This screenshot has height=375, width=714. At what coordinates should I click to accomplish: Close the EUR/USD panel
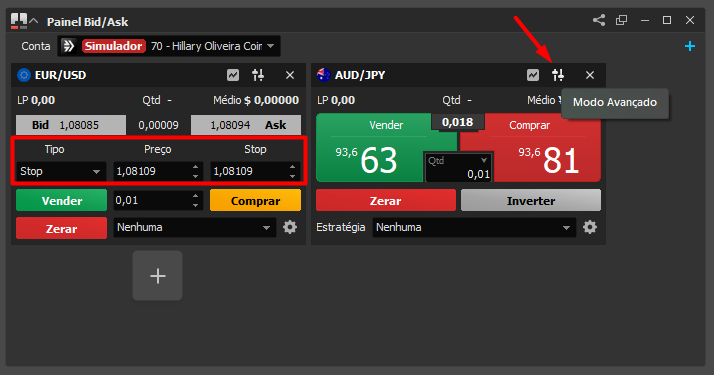(x=290, y=75)
